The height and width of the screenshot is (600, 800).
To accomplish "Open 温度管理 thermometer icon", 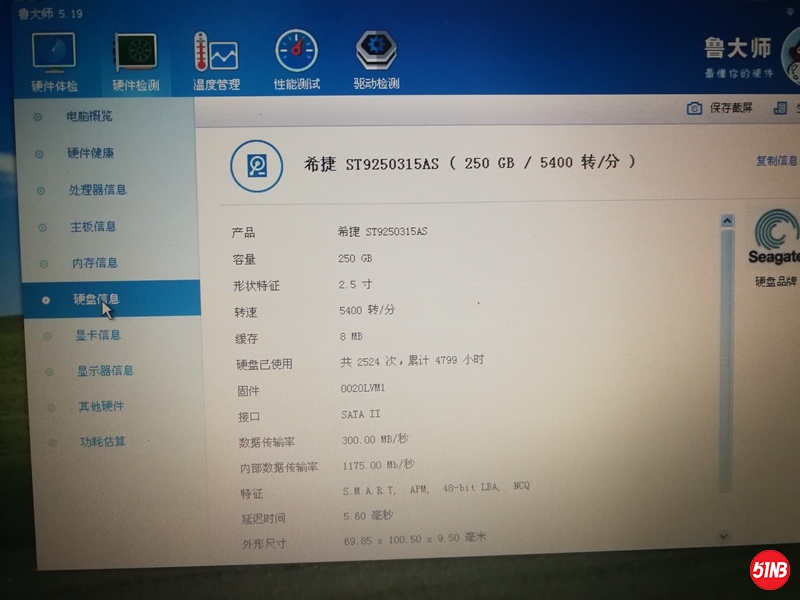I will [x=216, y=52].
